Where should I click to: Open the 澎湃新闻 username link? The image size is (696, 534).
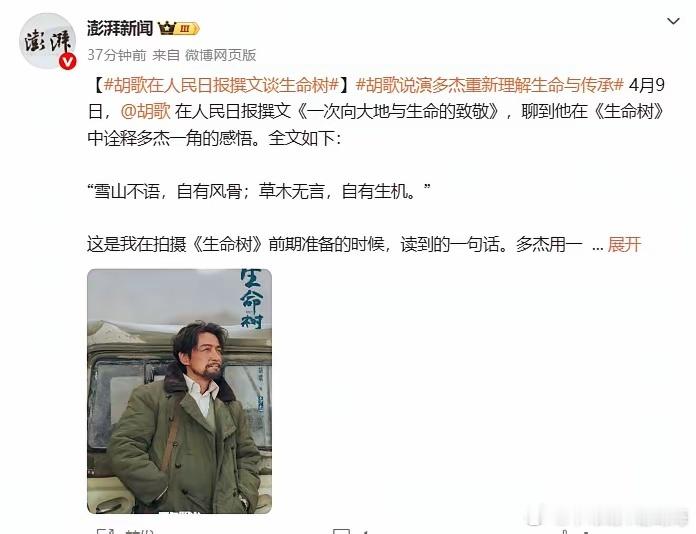[x=120, y=28]
